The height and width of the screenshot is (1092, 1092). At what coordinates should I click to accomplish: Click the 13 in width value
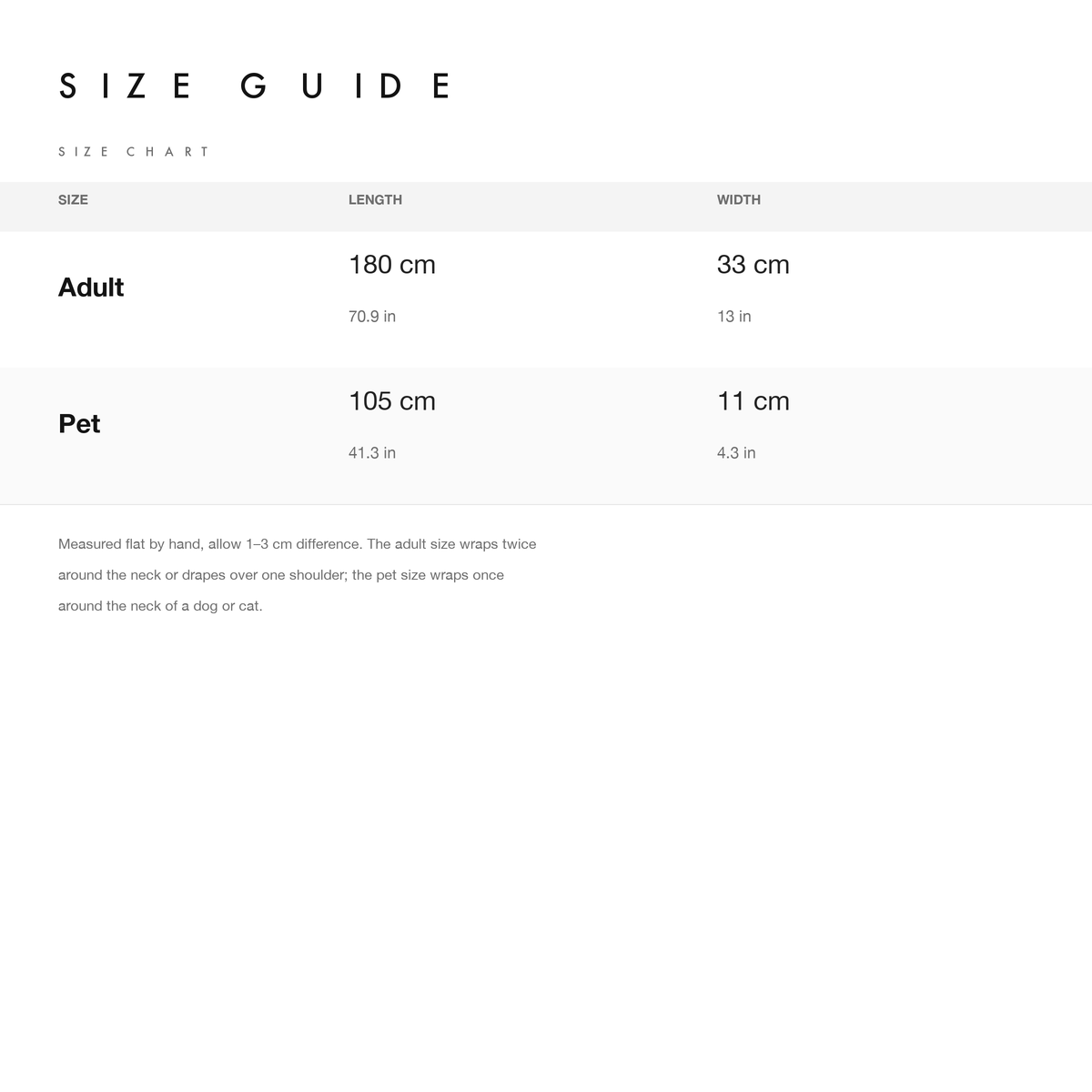pos(734,317)
